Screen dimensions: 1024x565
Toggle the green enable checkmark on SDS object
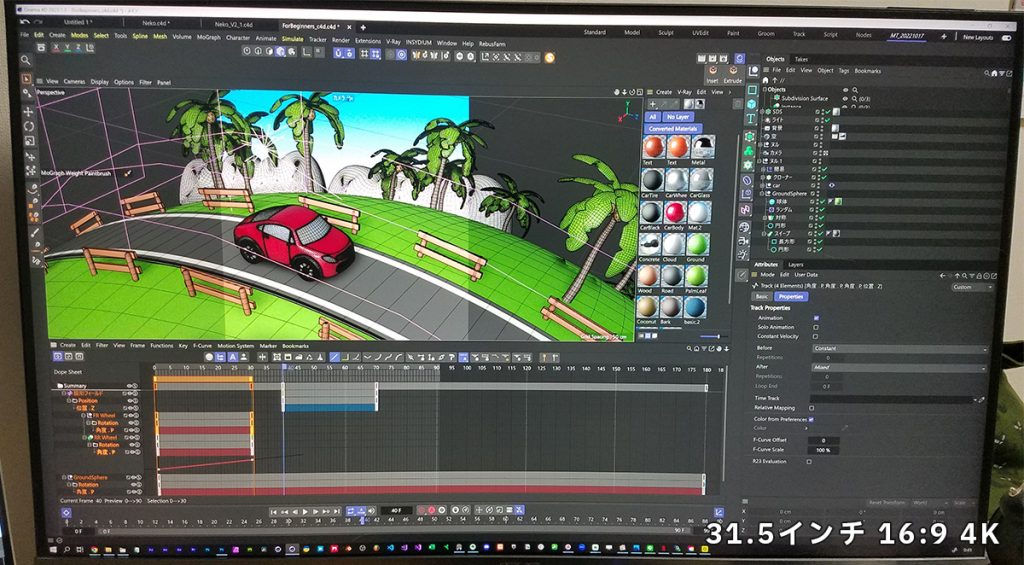[827, 112]
